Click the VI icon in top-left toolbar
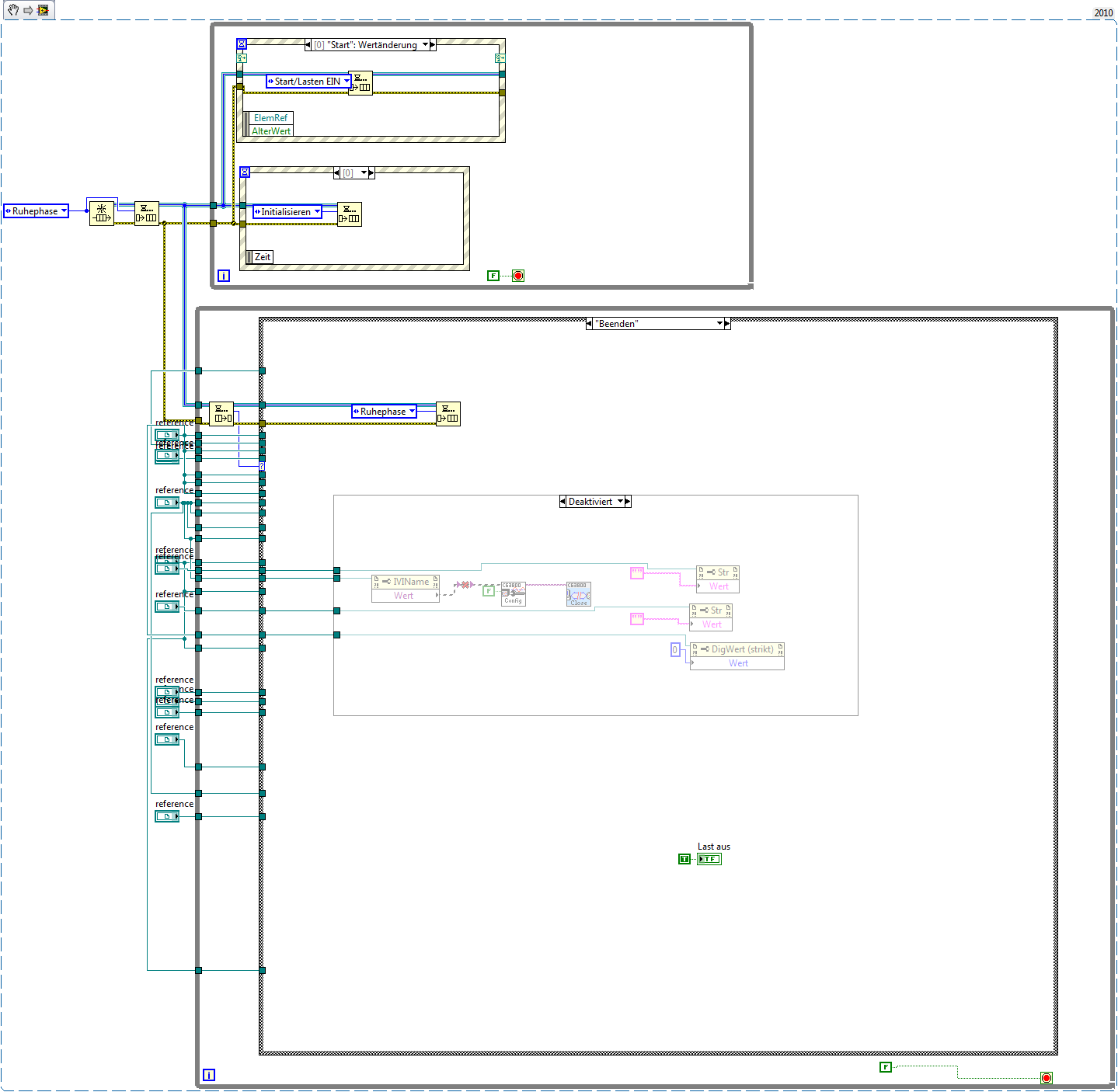1118x1092 pixels. [43, 10]
